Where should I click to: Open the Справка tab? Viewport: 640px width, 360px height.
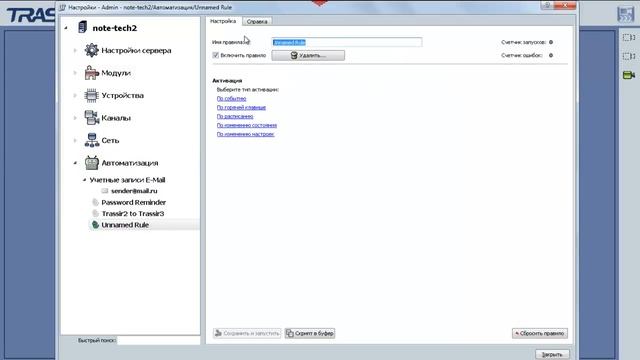pyautogui.click(x=257, y=22)
